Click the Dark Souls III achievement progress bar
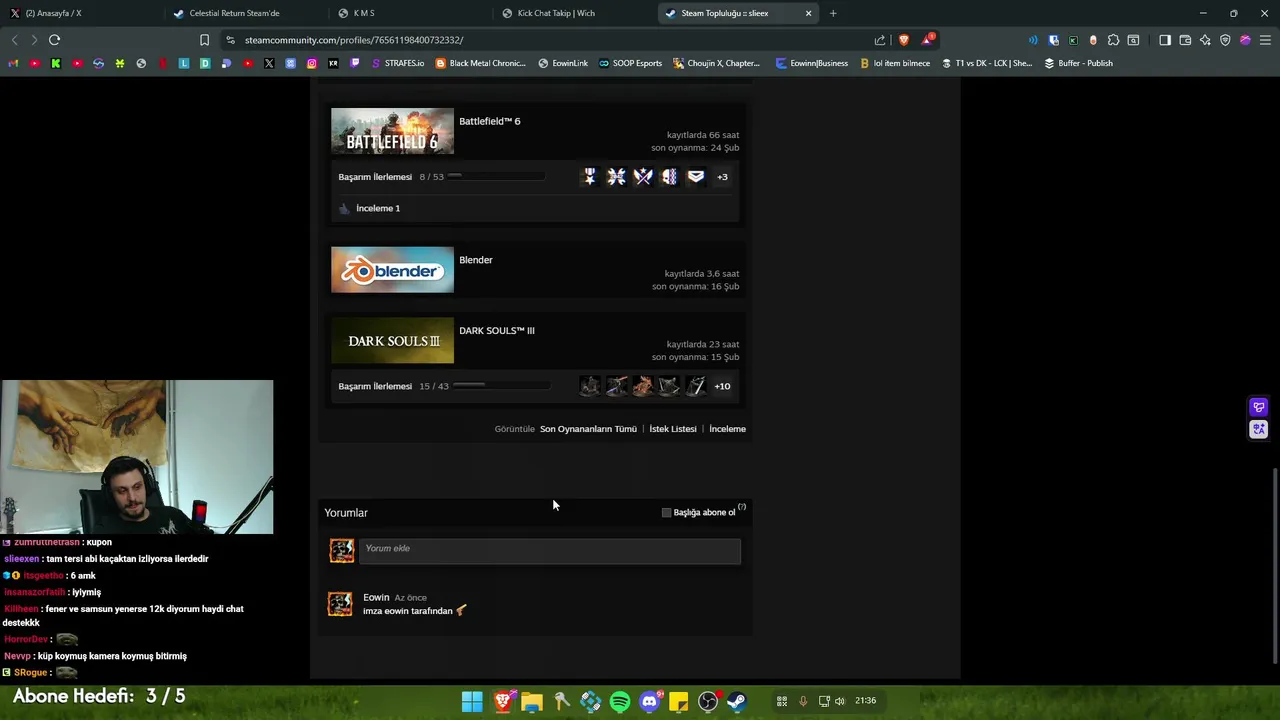 502,385
